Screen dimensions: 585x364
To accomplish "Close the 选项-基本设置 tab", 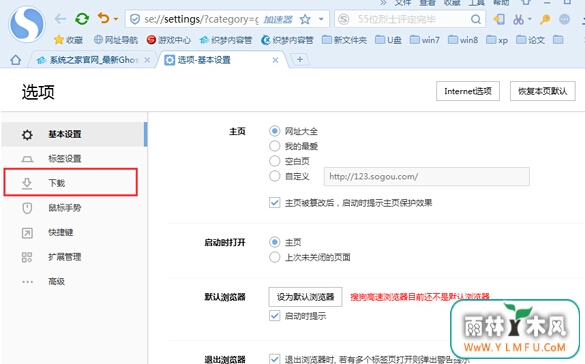I will tap(275, 60).
